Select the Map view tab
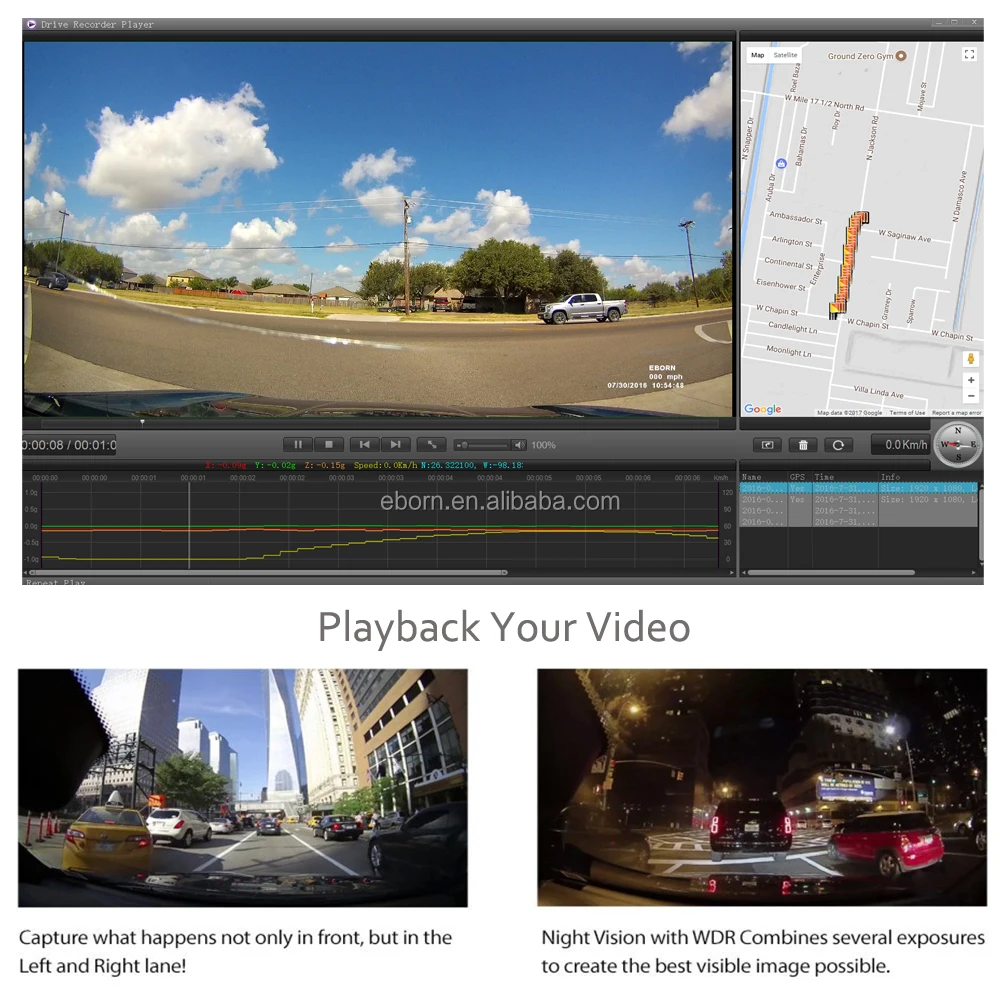 click(757, 55)
